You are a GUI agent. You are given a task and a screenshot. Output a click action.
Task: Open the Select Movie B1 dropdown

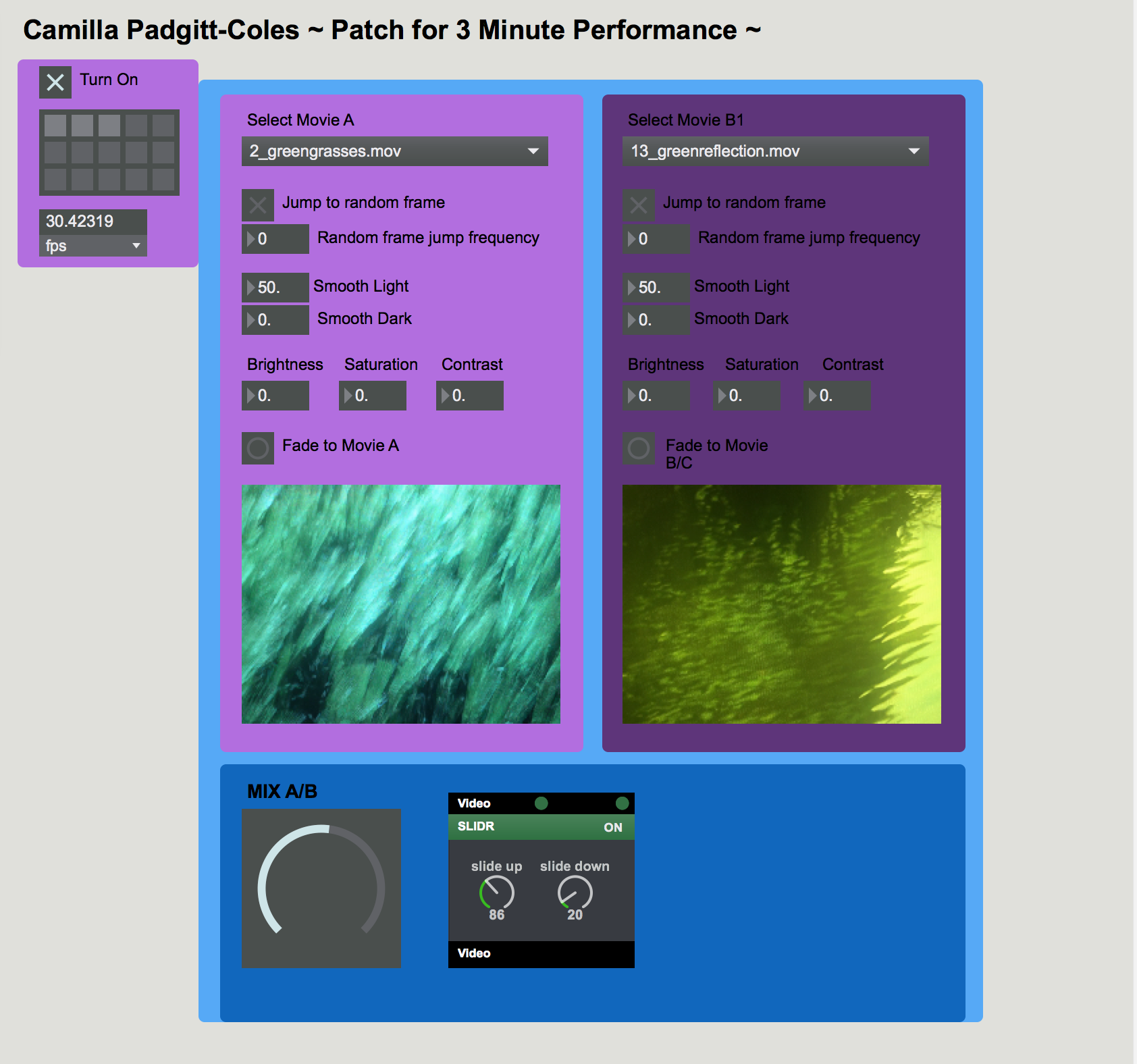[x=776, y=151]
